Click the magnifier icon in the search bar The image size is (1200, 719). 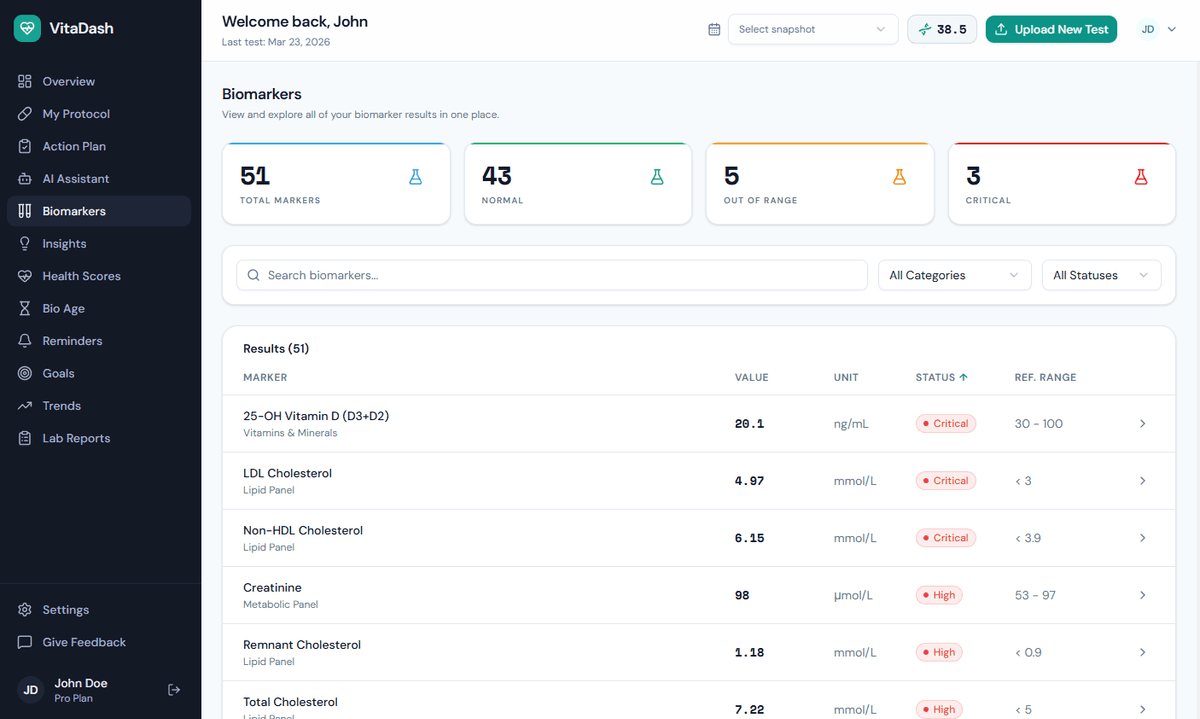253,274
